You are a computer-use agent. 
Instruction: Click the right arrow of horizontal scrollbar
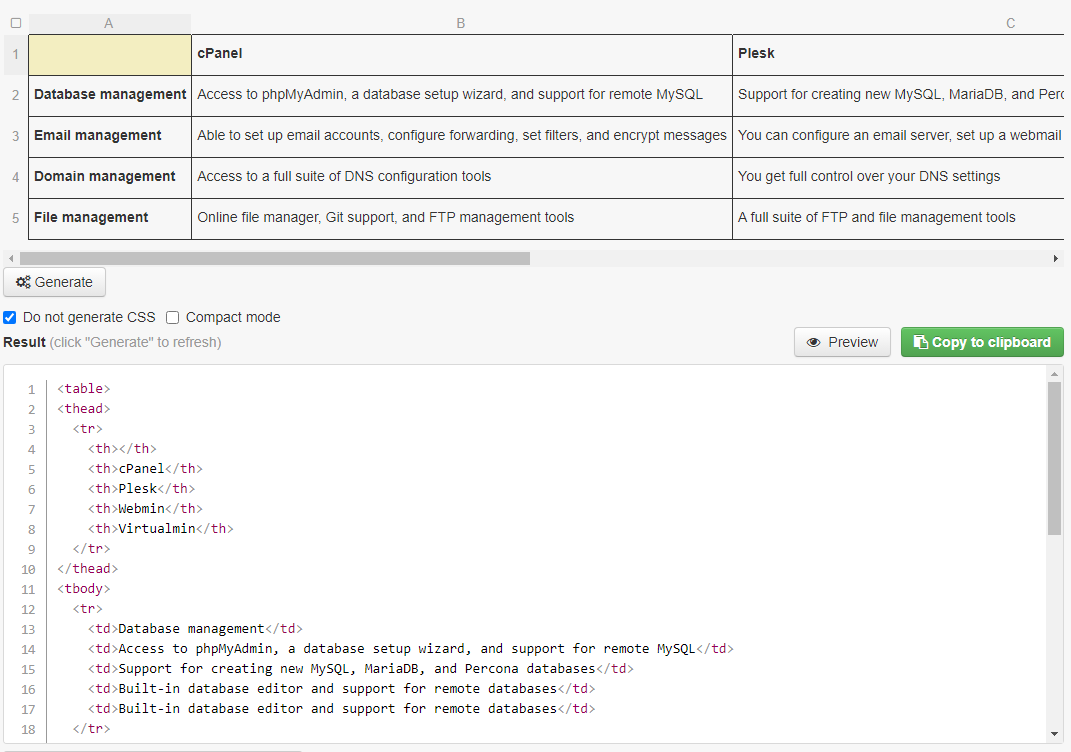click(x=1056, y=258)
